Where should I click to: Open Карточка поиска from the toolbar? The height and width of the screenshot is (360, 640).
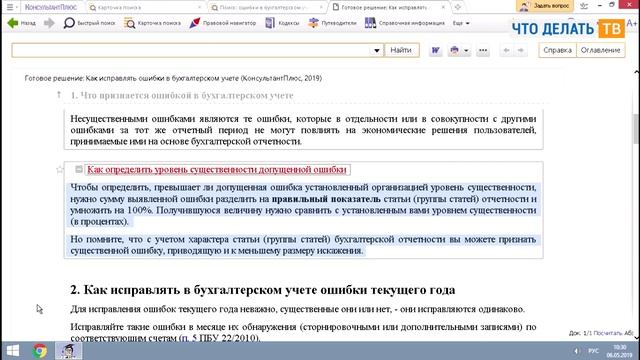click(x=152, y=23)
